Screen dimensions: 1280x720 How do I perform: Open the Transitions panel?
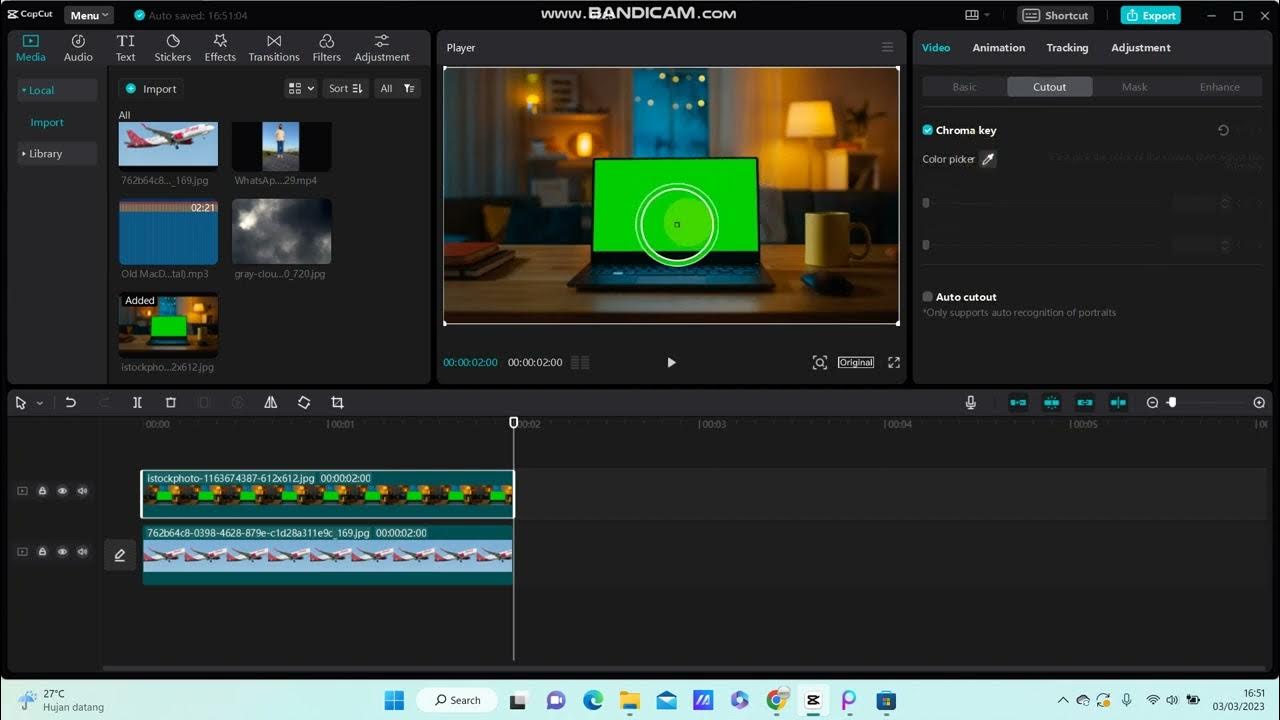coord(274,47)
